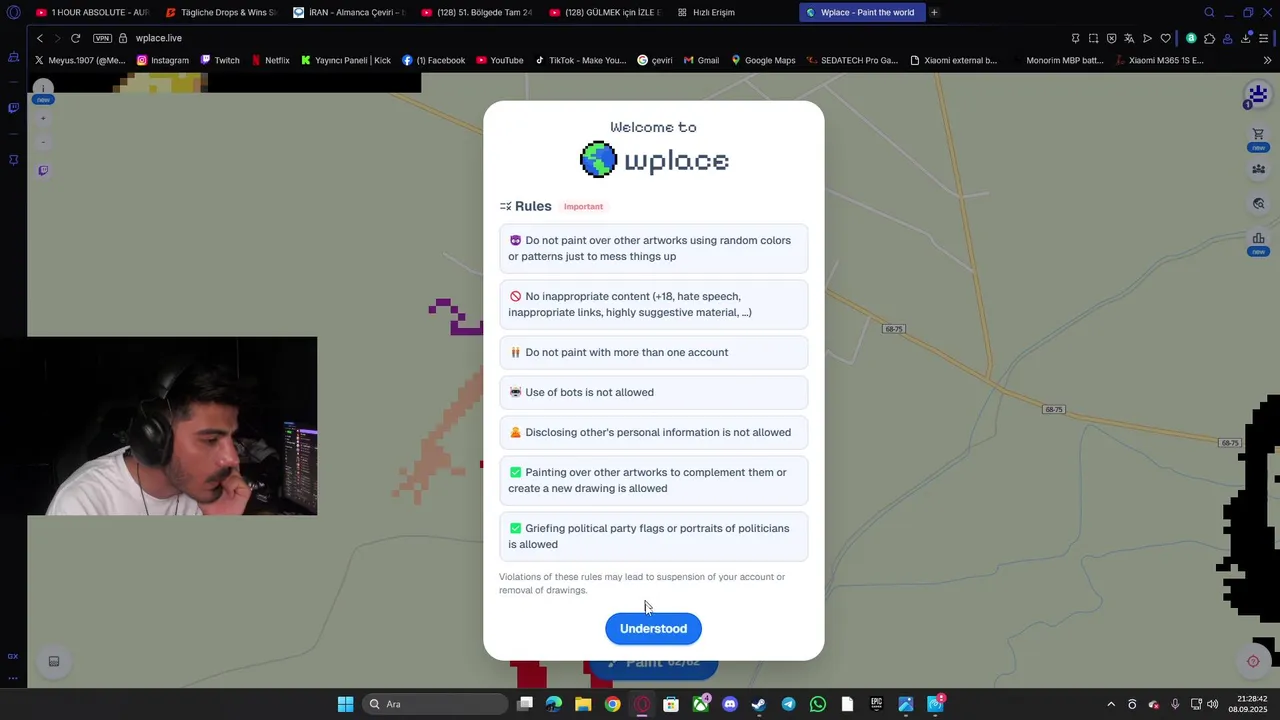Click the locate-me target icon

point(1253,661)
